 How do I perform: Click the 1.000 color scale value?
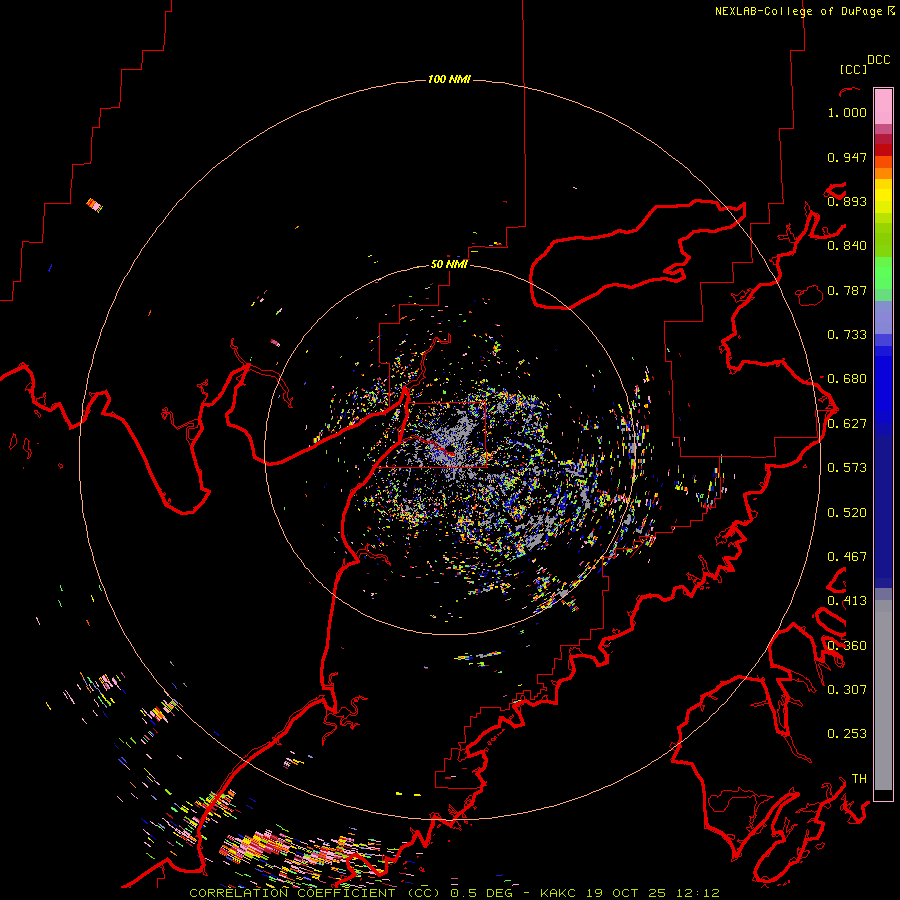coord(847,112)
